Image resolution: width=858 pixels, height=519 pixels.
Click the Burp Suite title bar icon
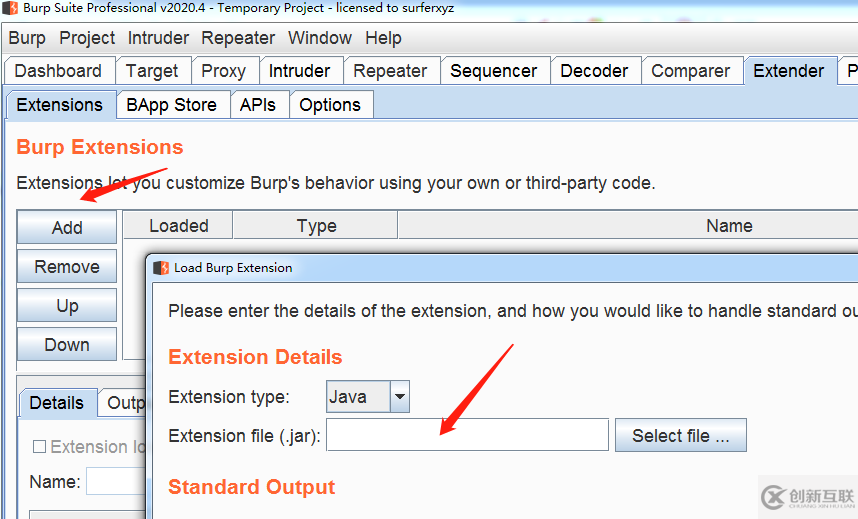[x=9, y=9]
